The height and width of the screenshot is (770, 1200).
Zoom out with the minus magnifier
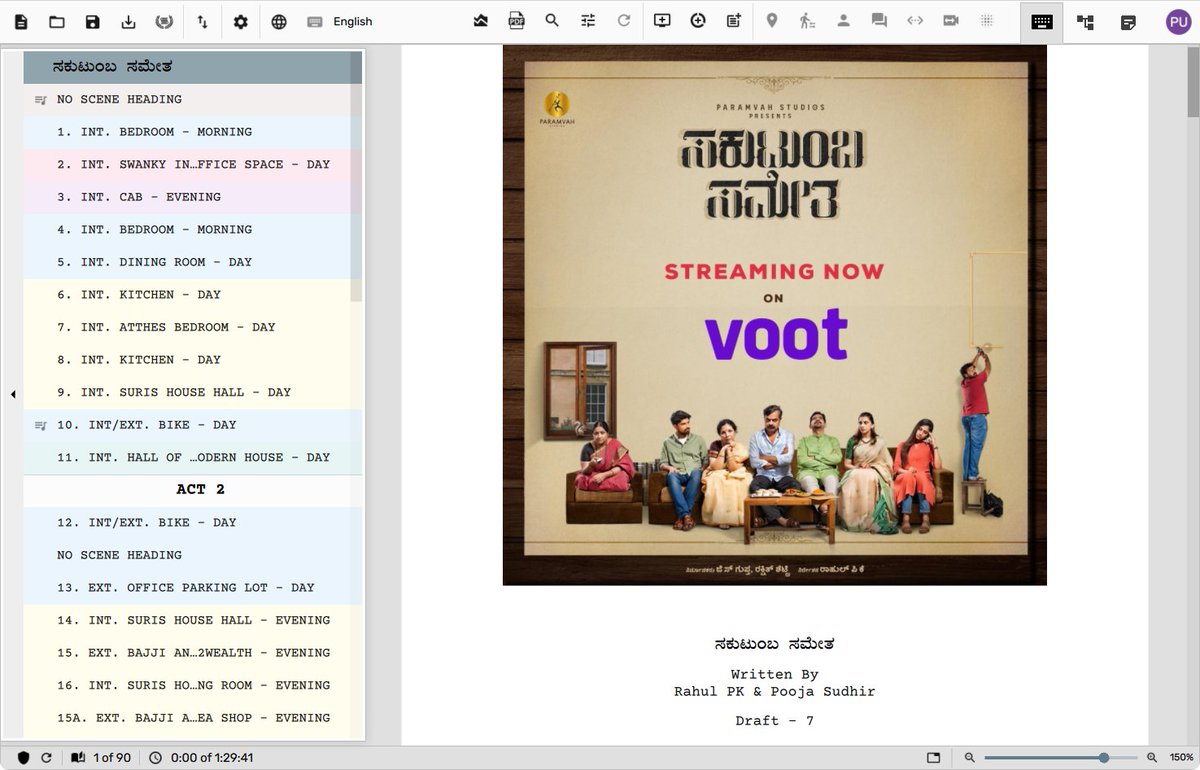[969, 758]
